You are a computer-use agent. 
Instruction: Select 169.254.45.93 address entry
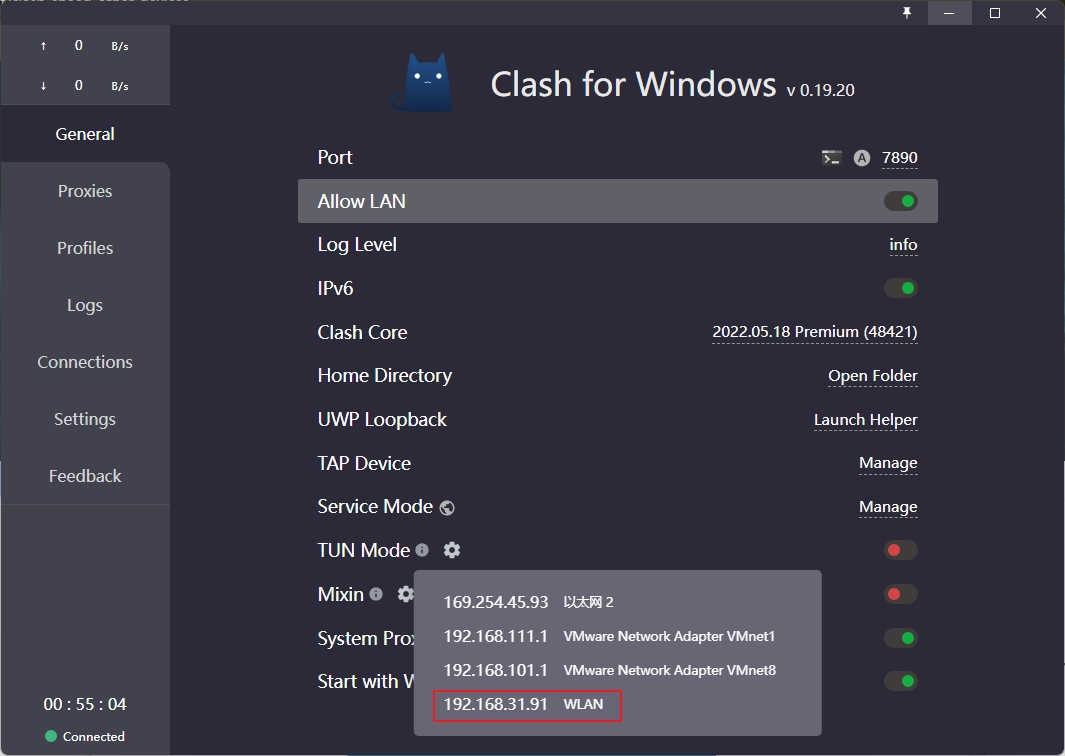(x=528, y=602)
